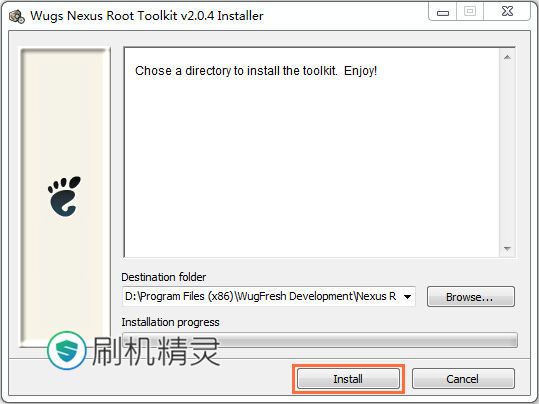Click the installer package icon in title bar
The width and height of the screenshot is (539, 404).
pos(16,16)
